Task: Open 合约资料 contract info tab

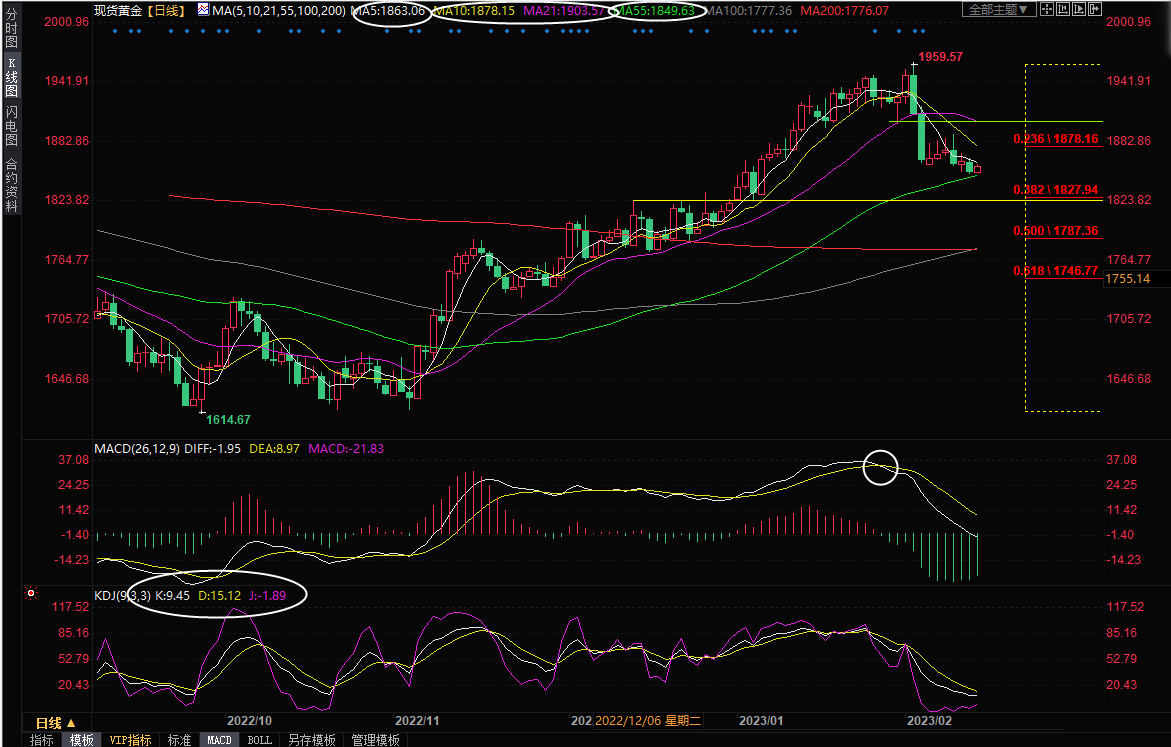Action: click(11, 184)
